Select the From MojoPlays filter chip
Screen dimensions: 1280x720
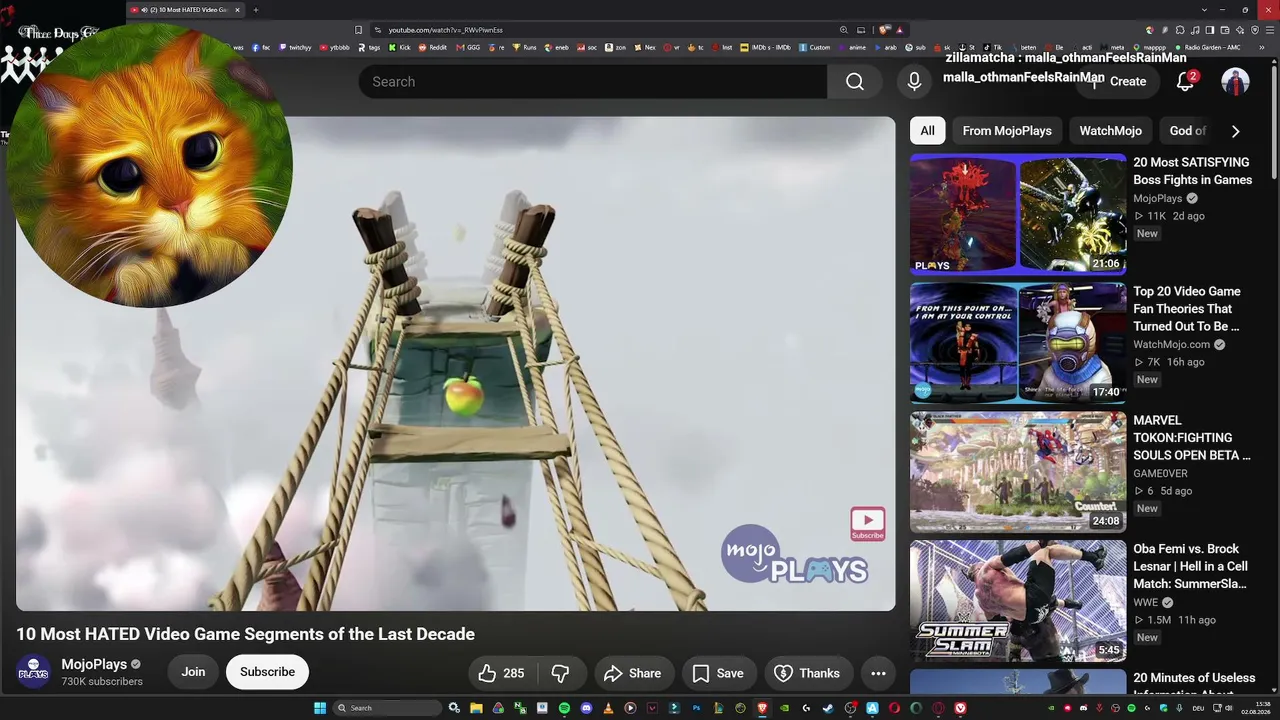click(x=1007, y=131)
